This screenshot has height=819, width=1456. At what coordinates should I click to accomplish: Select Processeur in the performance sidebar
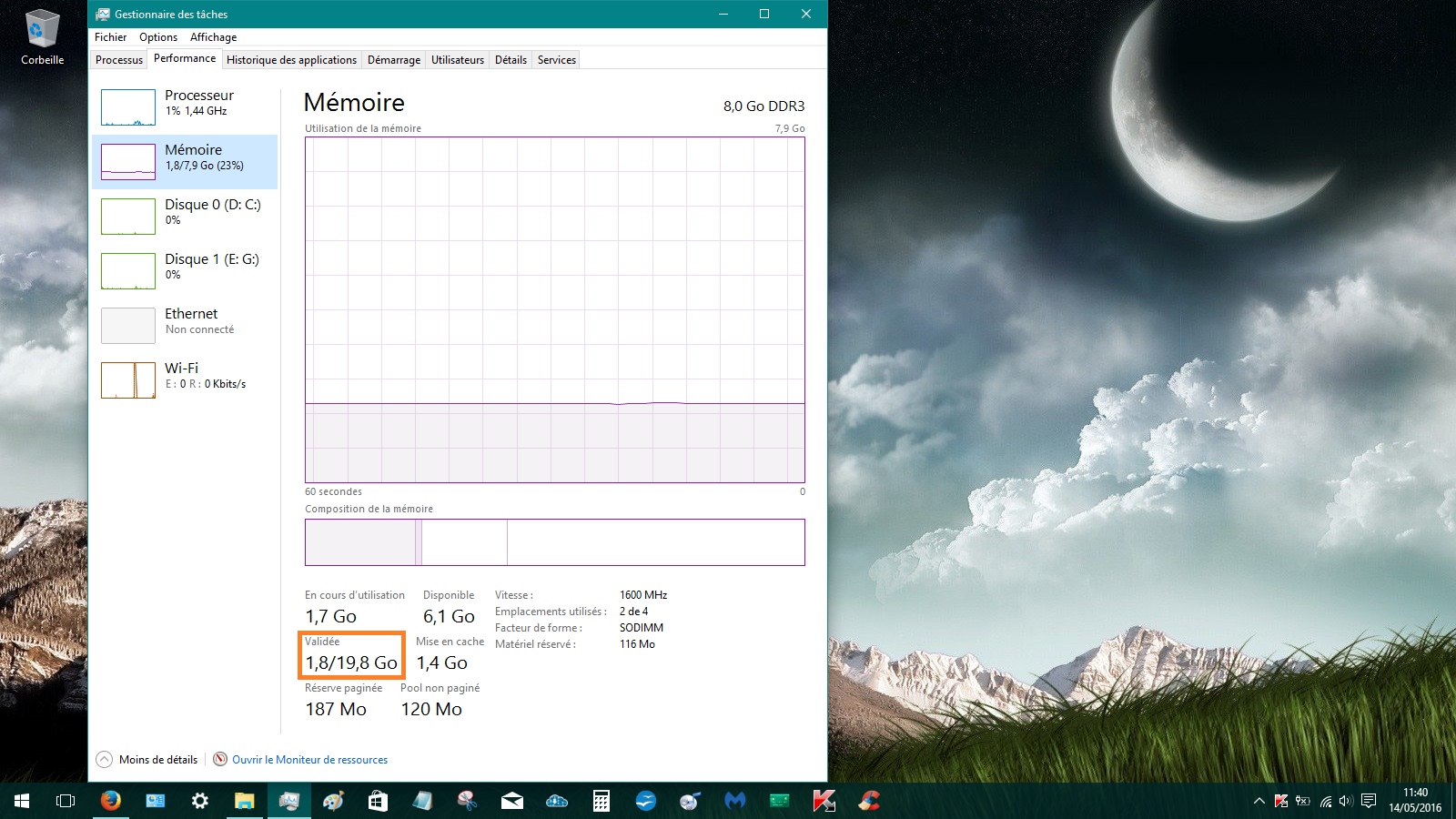tap(185, 107)
